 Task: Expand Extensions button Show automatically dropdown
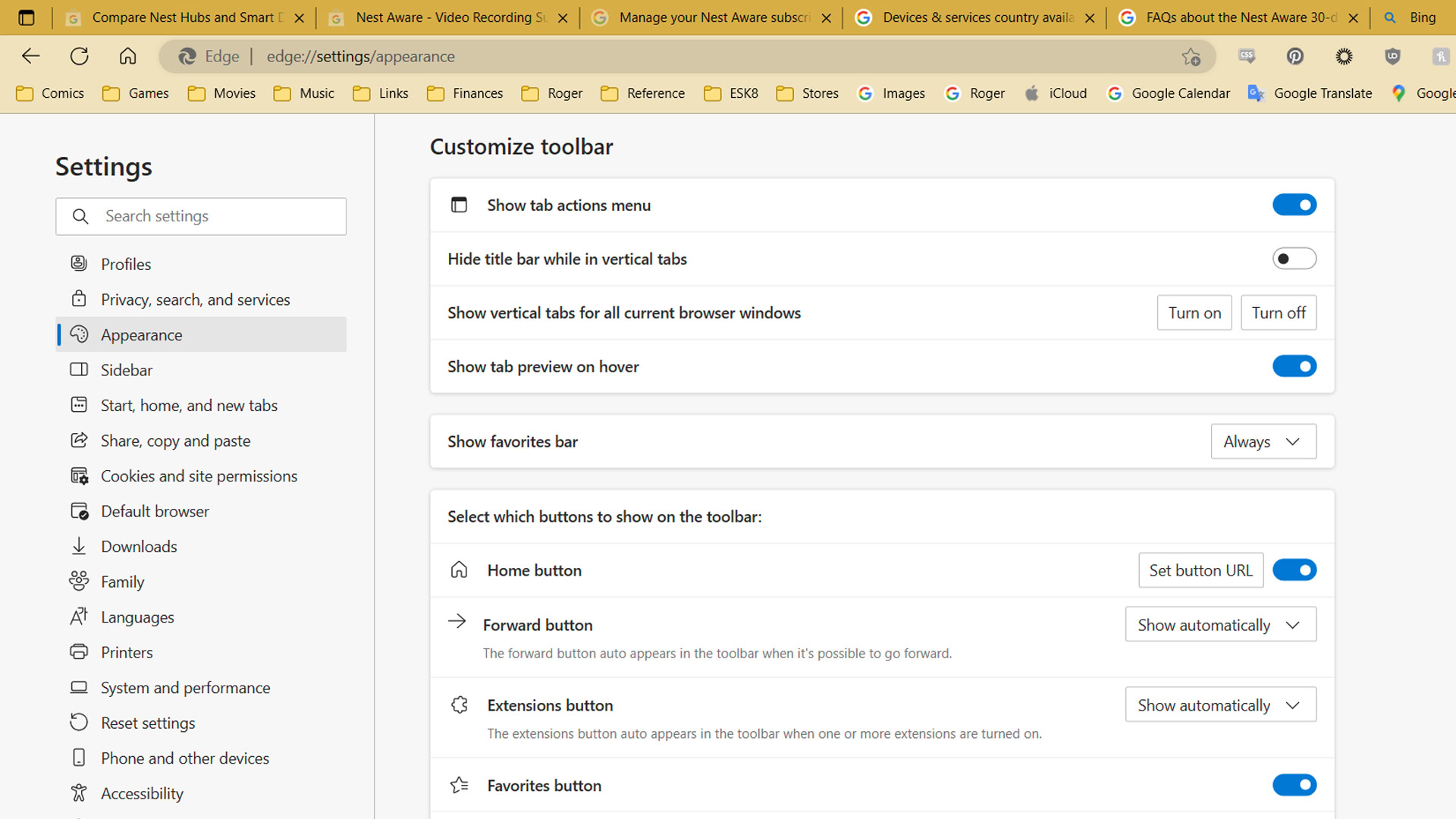coord(1220,705)
